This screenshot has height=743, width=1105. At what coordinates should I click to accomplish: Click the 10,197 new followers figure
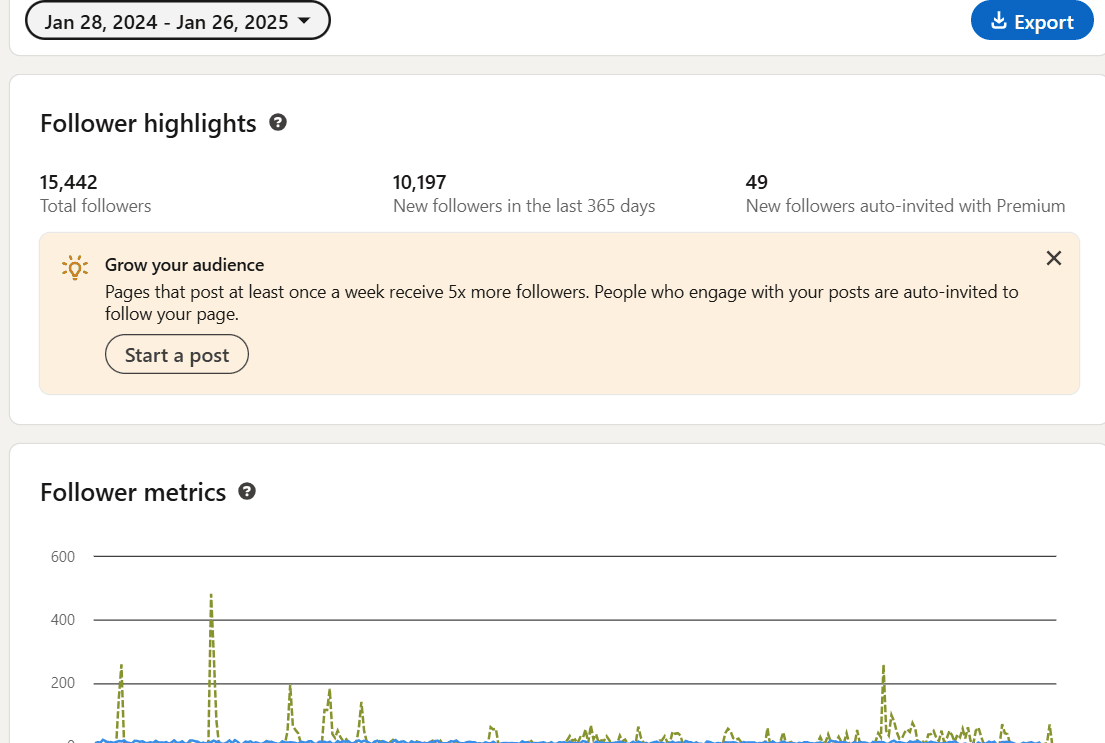click(x=419, y=182)
